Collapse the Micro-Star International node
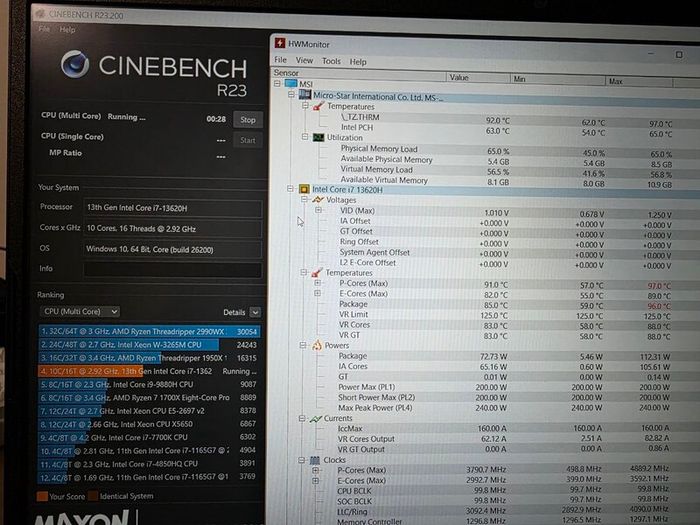Viewport: 700px width, 525px height. click(291, 94)
